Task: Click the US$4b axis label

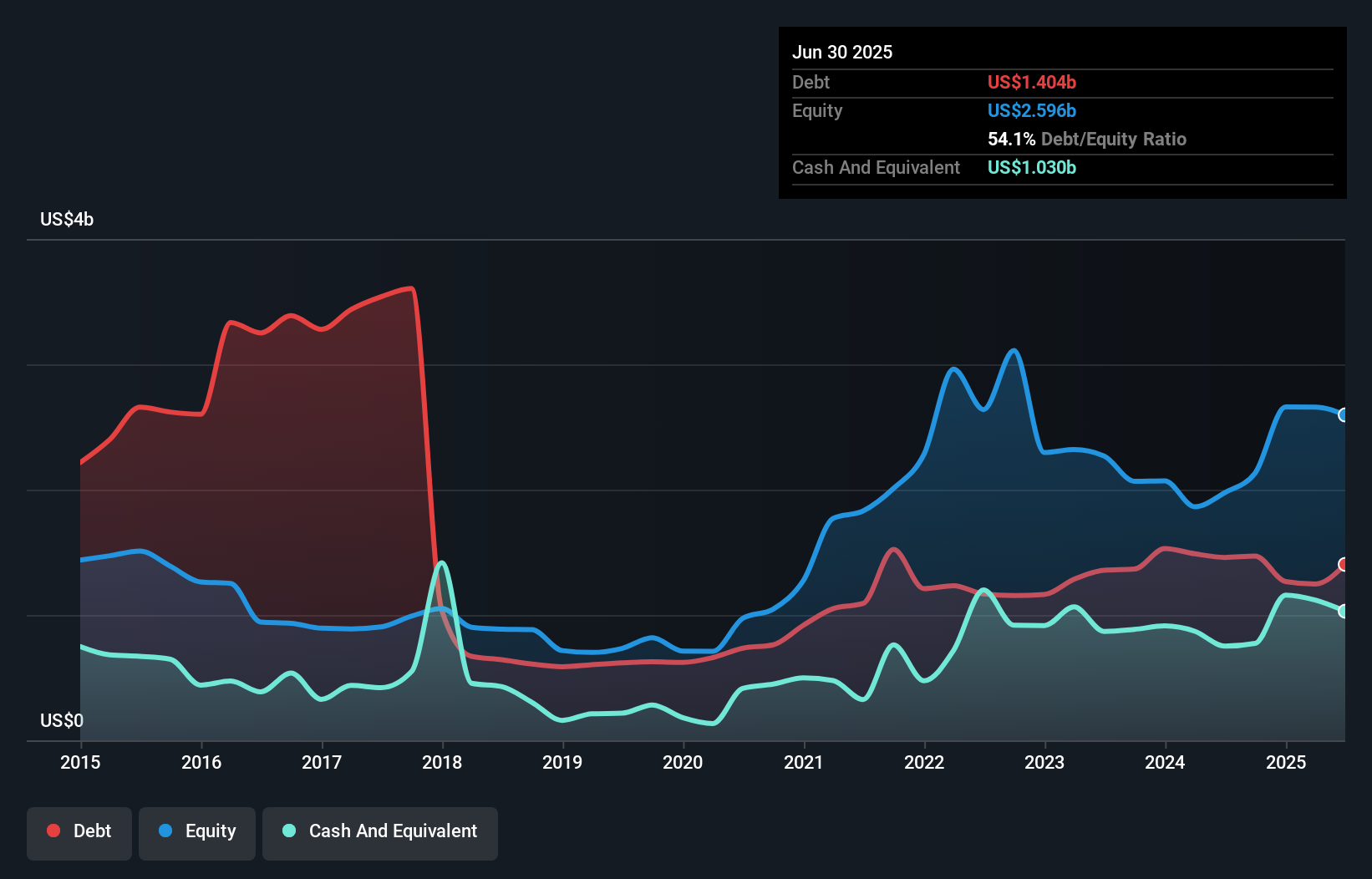Action: click(x=67, y=219)
